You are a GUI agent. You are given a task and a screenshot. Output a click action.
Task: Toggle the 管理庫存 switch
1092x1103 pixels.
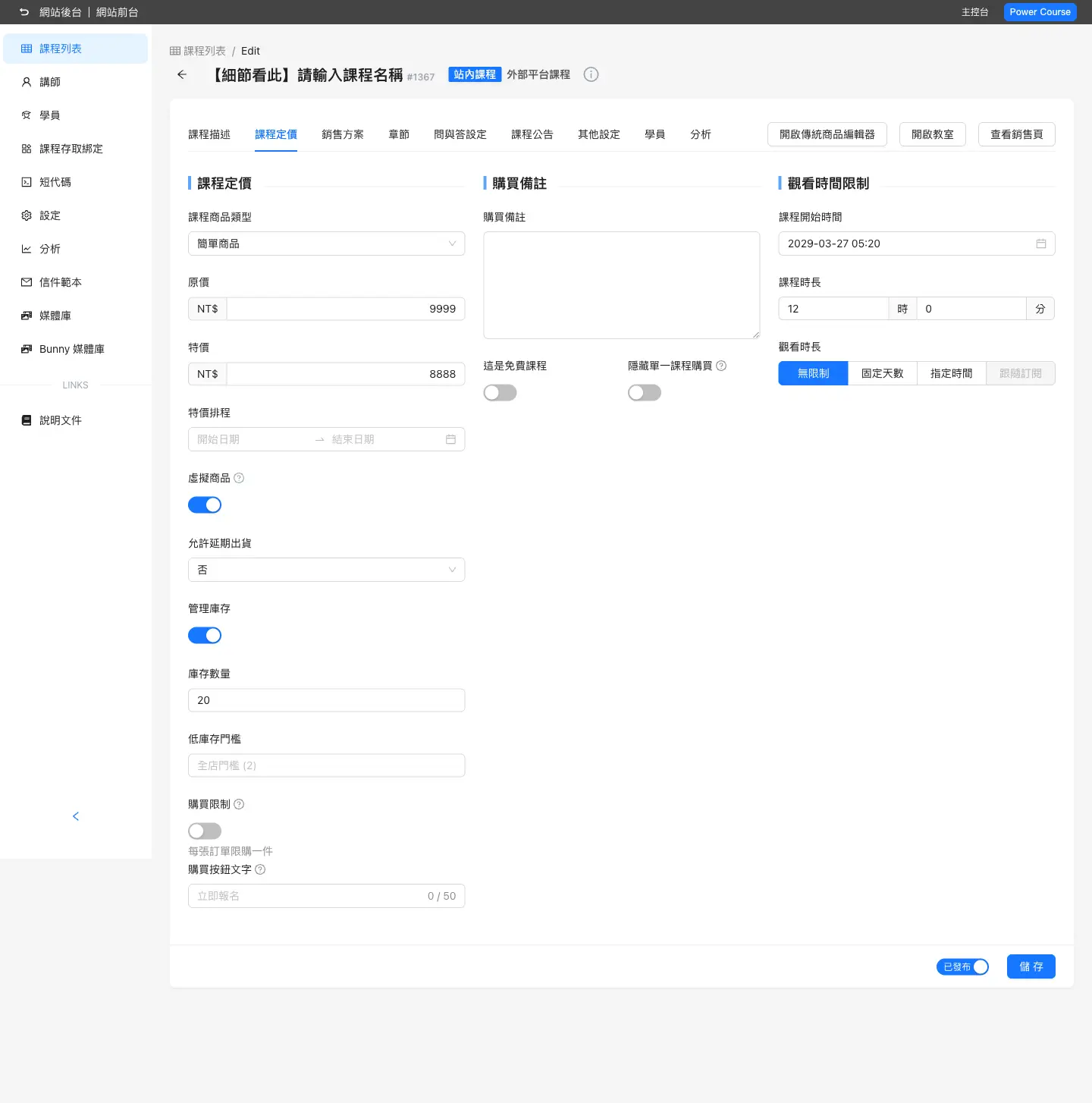(x=205, y=636)
